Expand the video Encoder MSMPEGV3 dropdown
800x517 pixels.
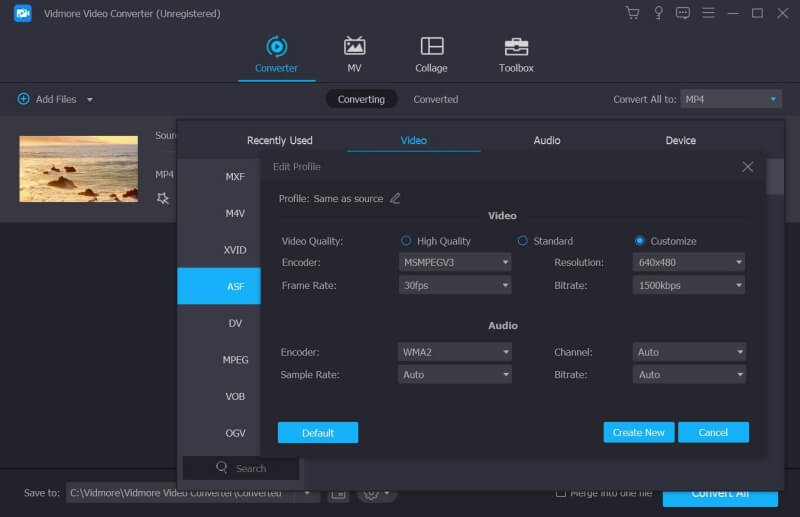pyautogui.click(x=455, y=262)
